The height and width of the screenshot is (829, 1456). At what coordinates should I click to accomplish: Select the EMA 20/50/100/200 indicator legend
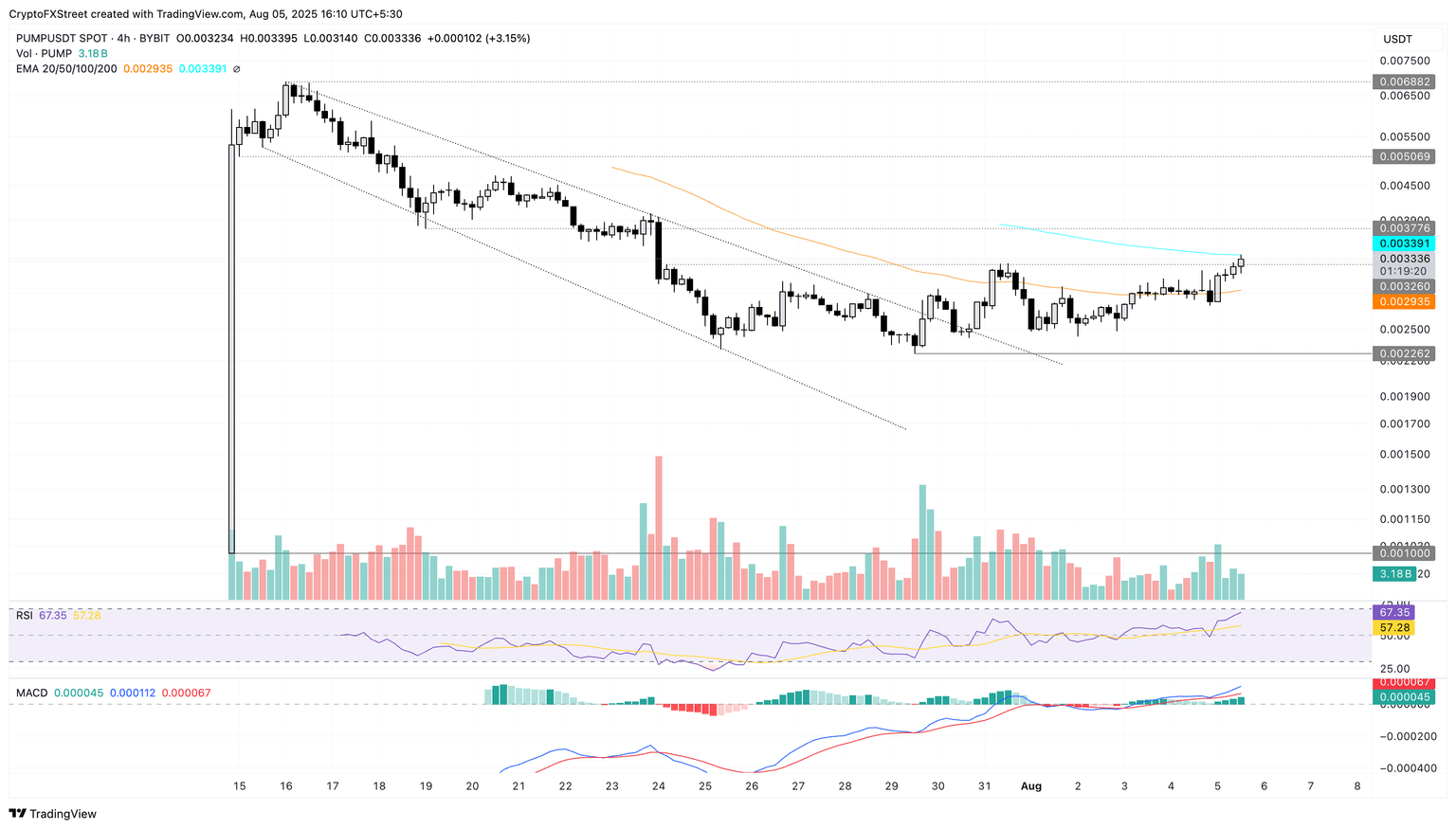pyautogui.click(x=66, y=69)
